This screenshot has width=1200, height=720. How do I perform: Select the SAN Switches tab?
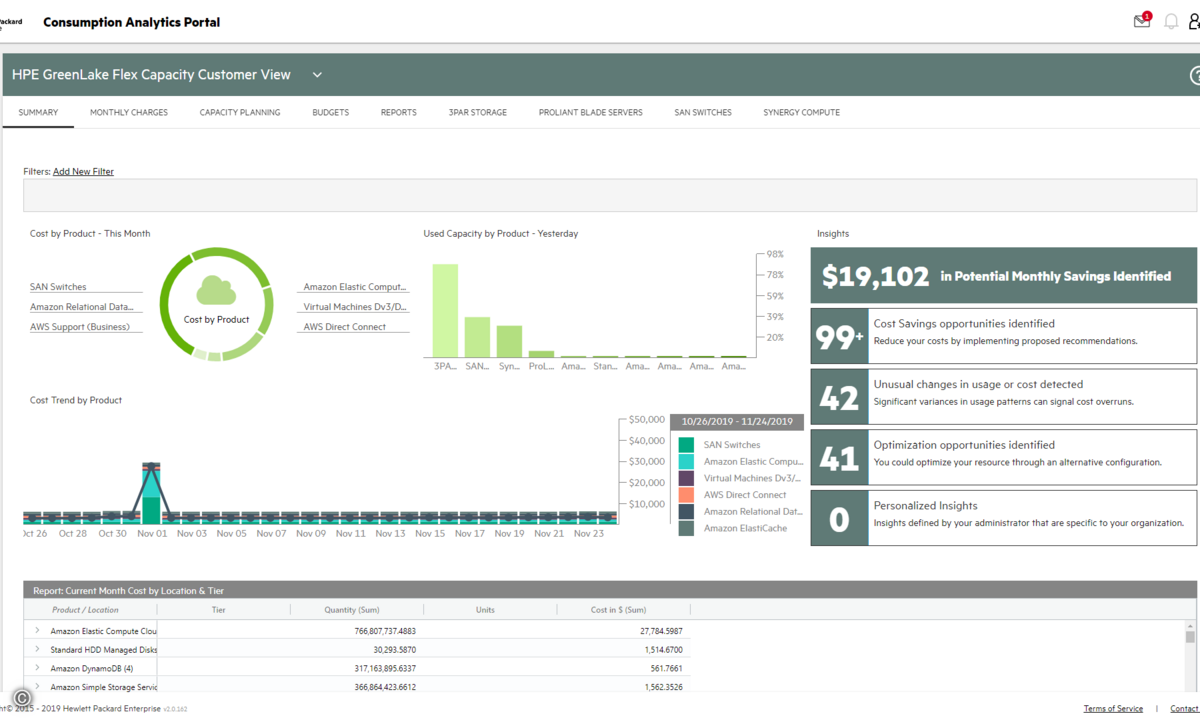point(703,113)
